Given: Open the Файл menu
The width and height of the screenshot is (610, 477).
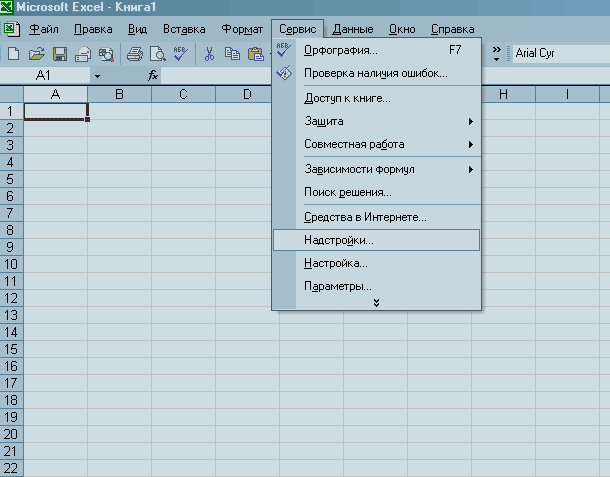Looking at the screenshot, I should coord(44,29).
